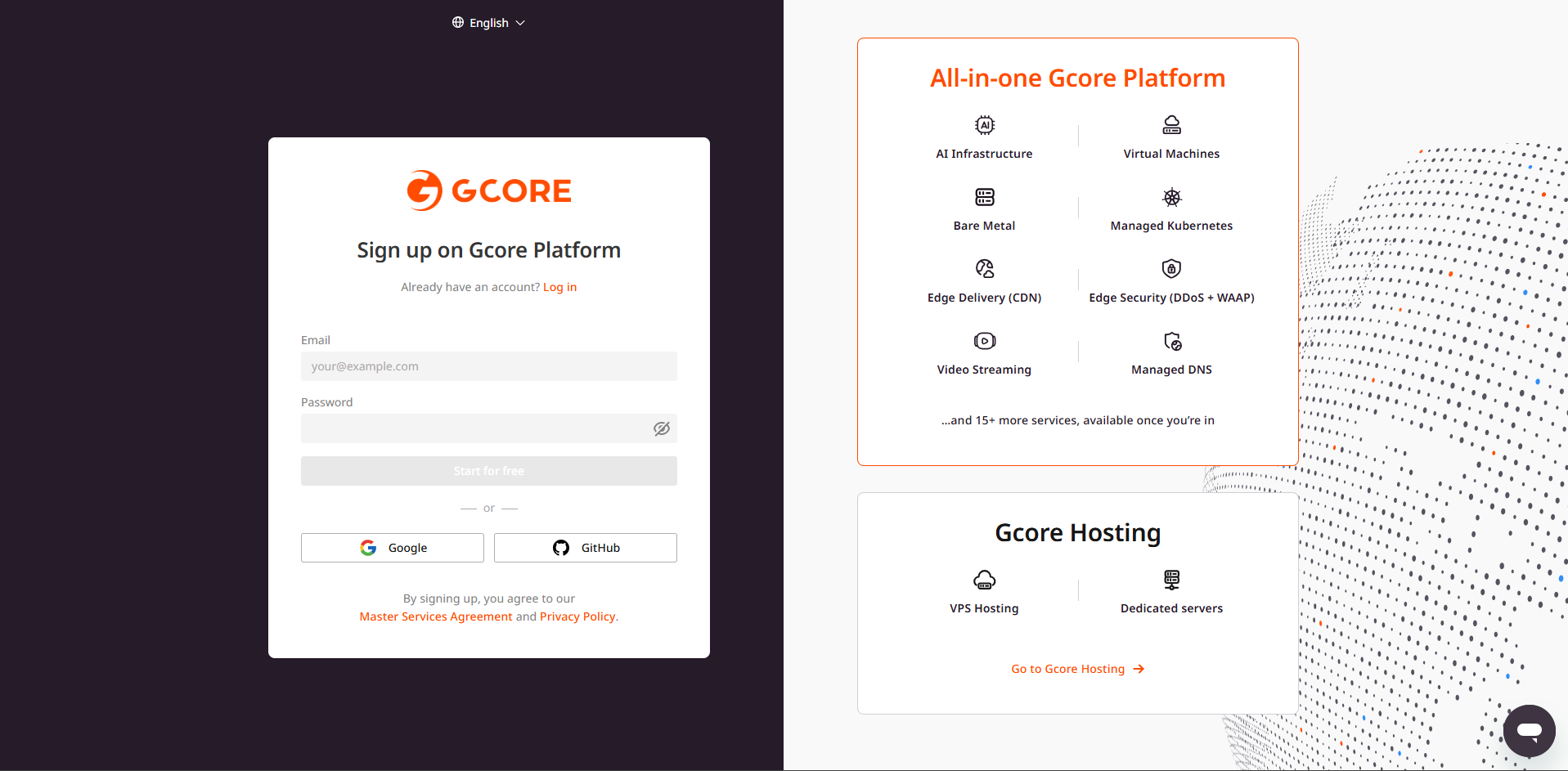Click the Video Streaming play icon
This screenshot has width=1568, height=771.
click(985, 341)
